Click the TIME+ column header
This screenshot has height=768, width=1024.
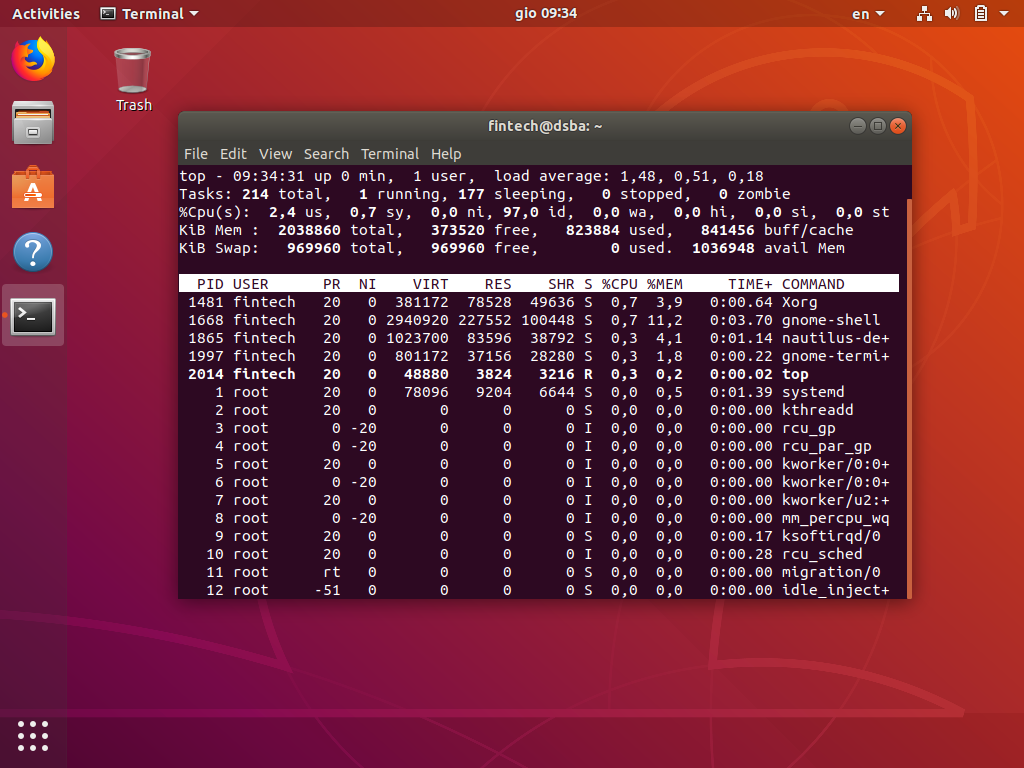[x=750, y=284]
